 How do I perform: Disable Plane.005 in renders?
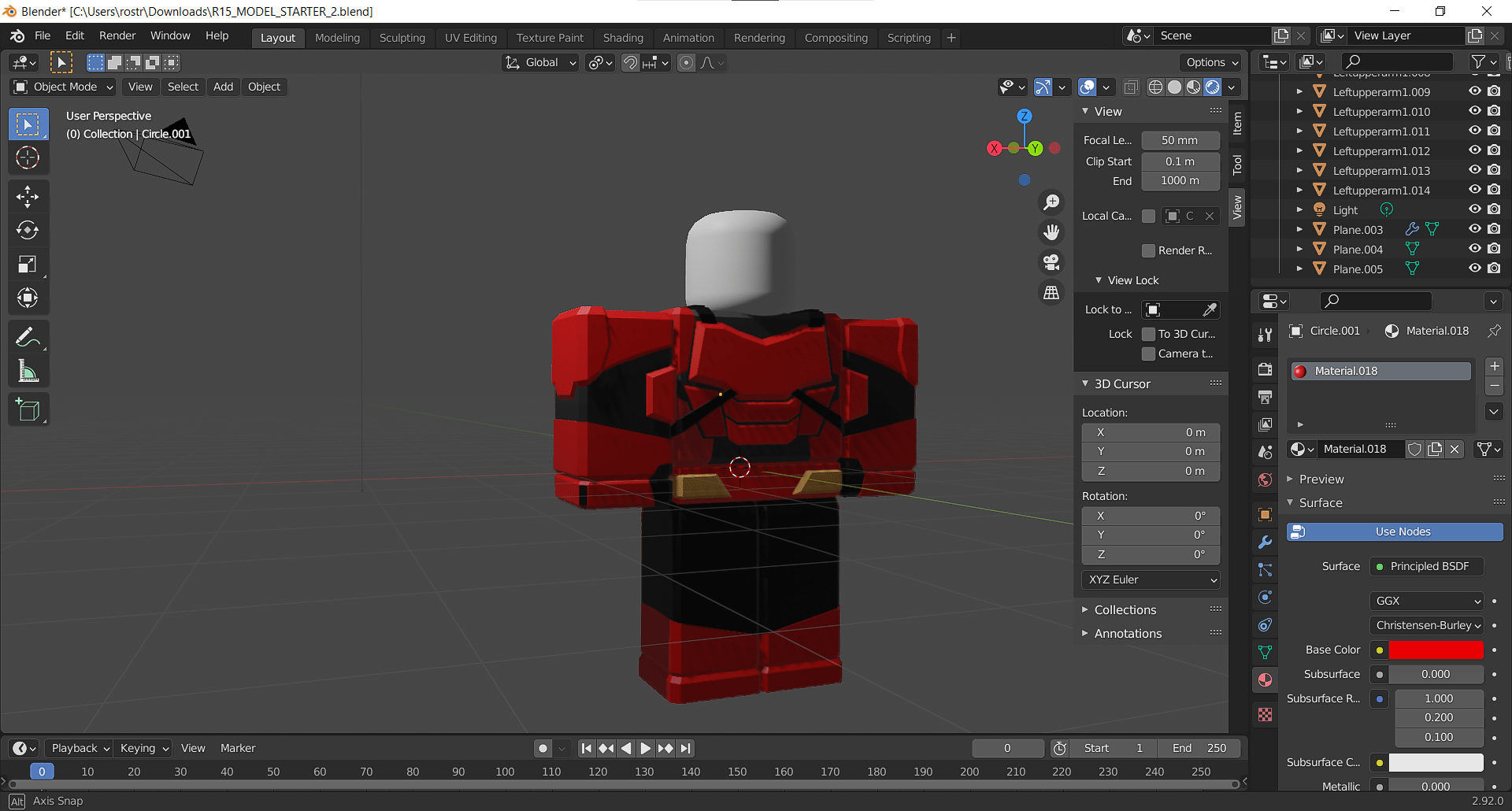(x=1494, y=268)
